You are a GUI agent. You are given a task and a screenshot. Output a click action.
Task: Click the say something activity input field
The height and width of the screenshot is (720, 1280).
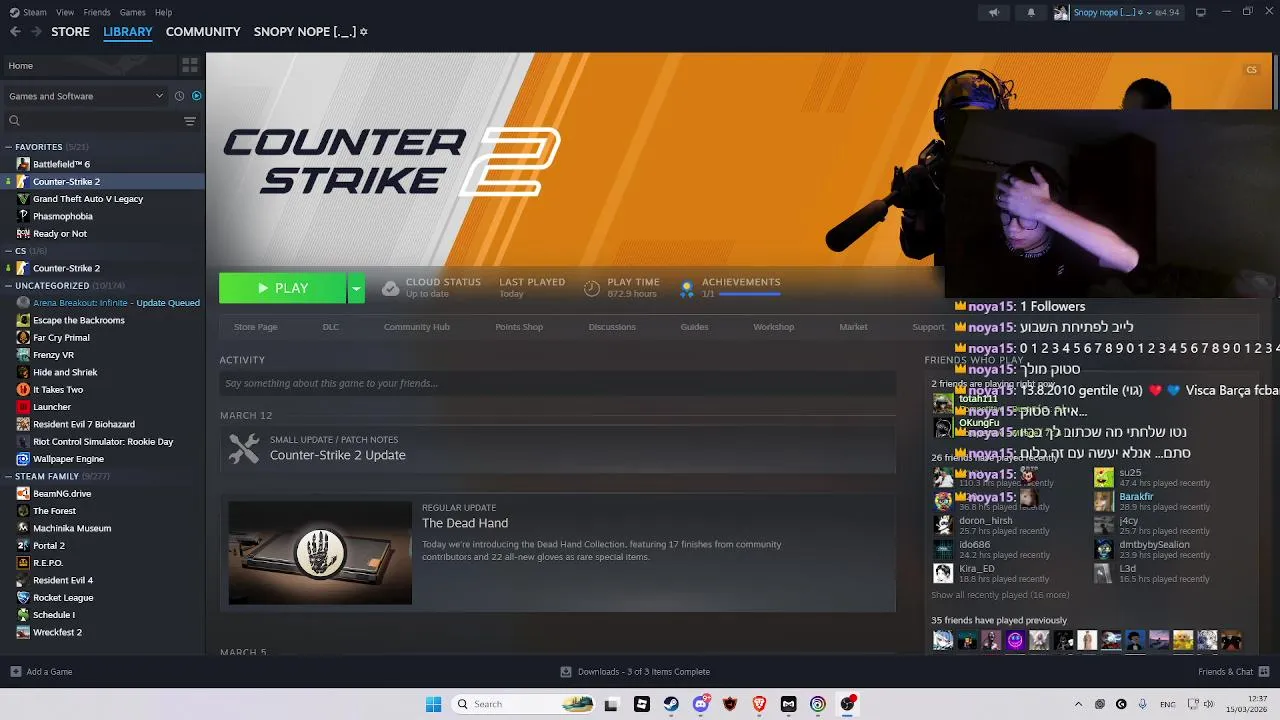click(558, 383)
